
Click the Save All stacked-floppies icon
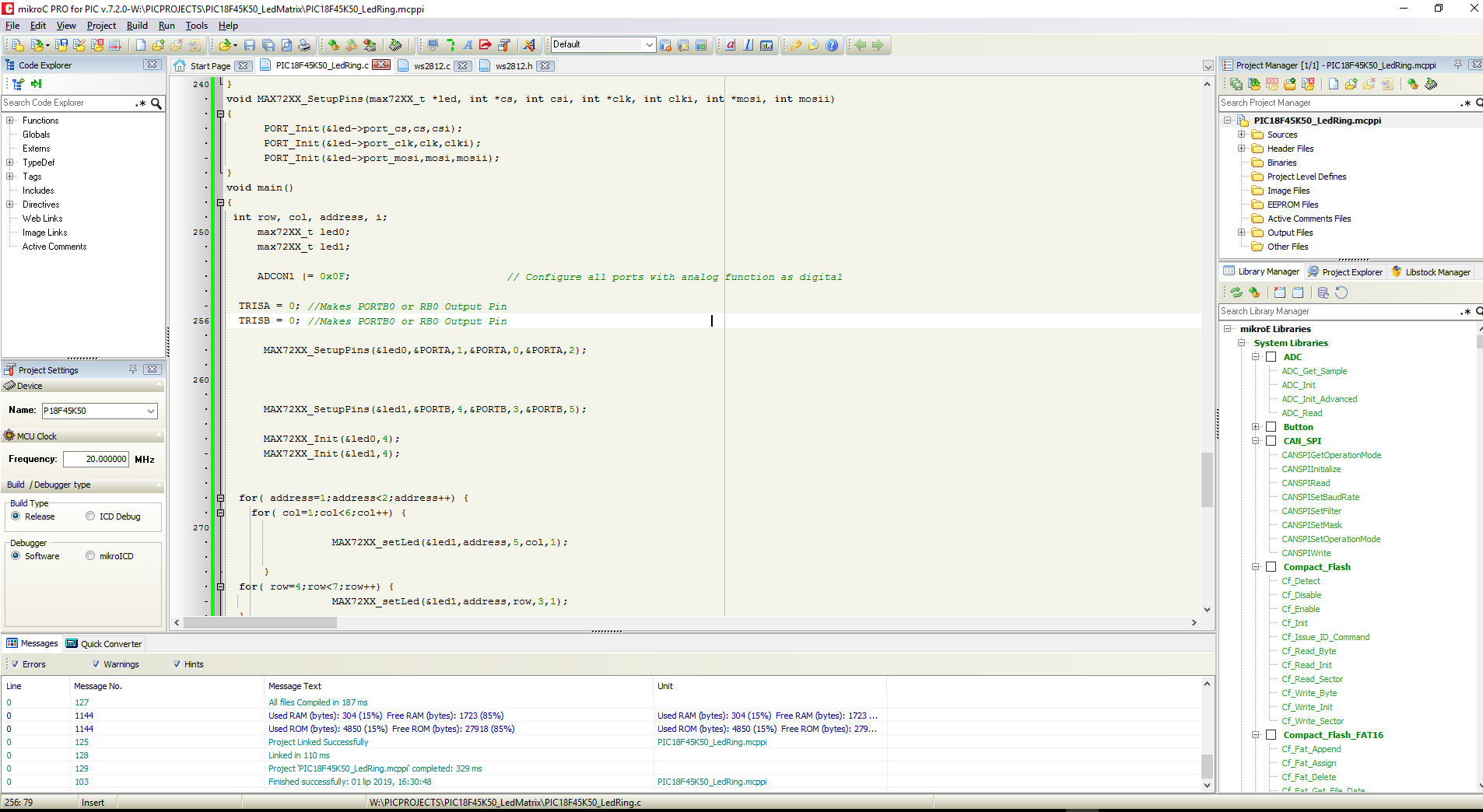tap(268, 45)
